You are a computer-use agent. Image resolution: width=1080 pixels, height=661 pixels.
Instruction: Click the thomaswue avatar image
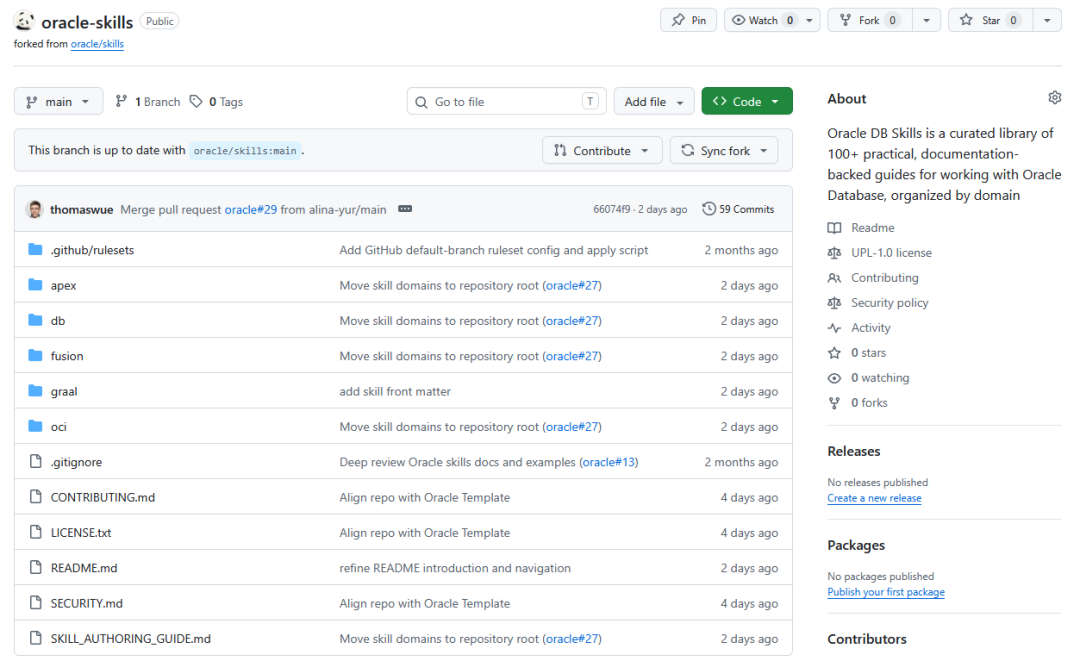(34, 209)
